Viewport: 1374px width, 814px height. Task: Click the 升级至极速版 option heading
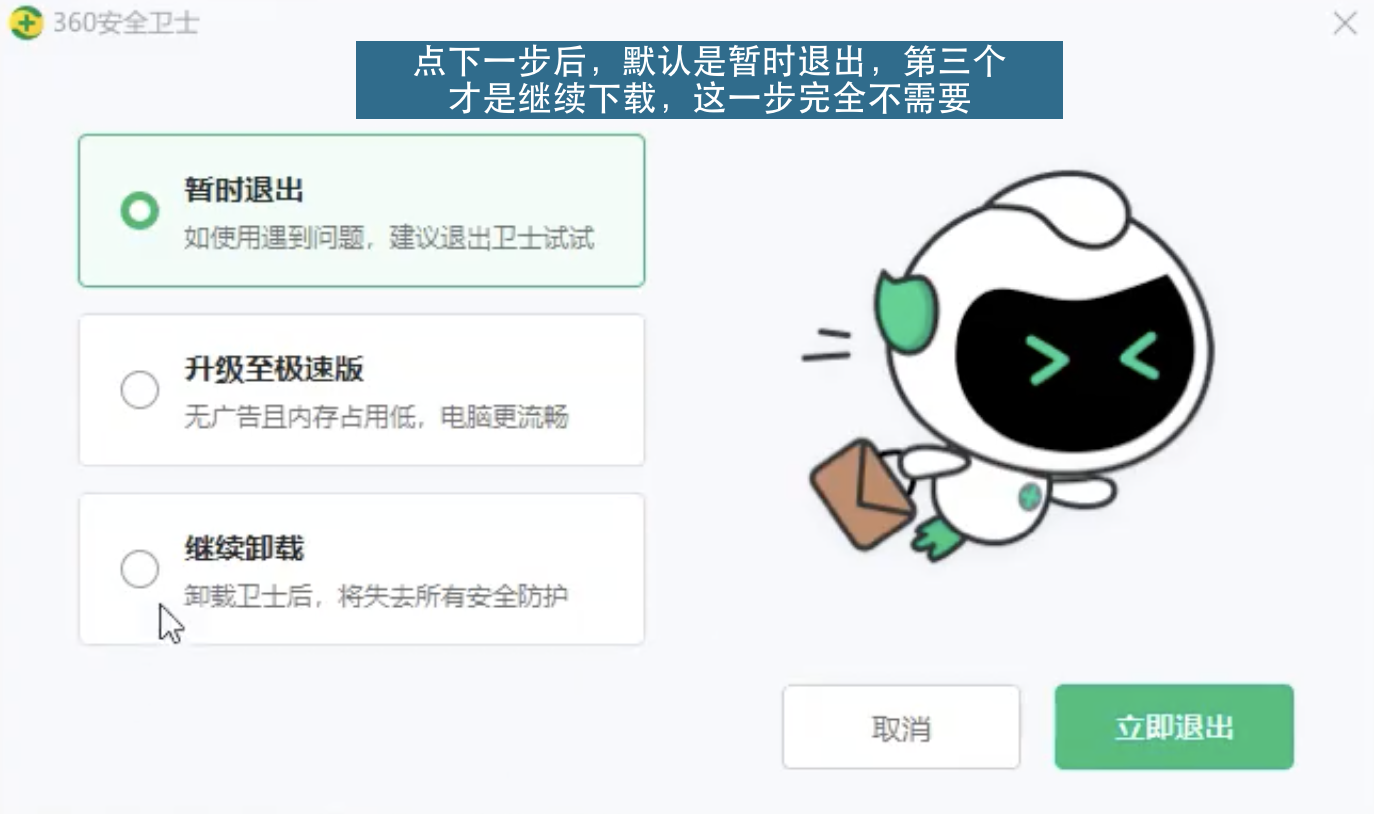point(273,369)
